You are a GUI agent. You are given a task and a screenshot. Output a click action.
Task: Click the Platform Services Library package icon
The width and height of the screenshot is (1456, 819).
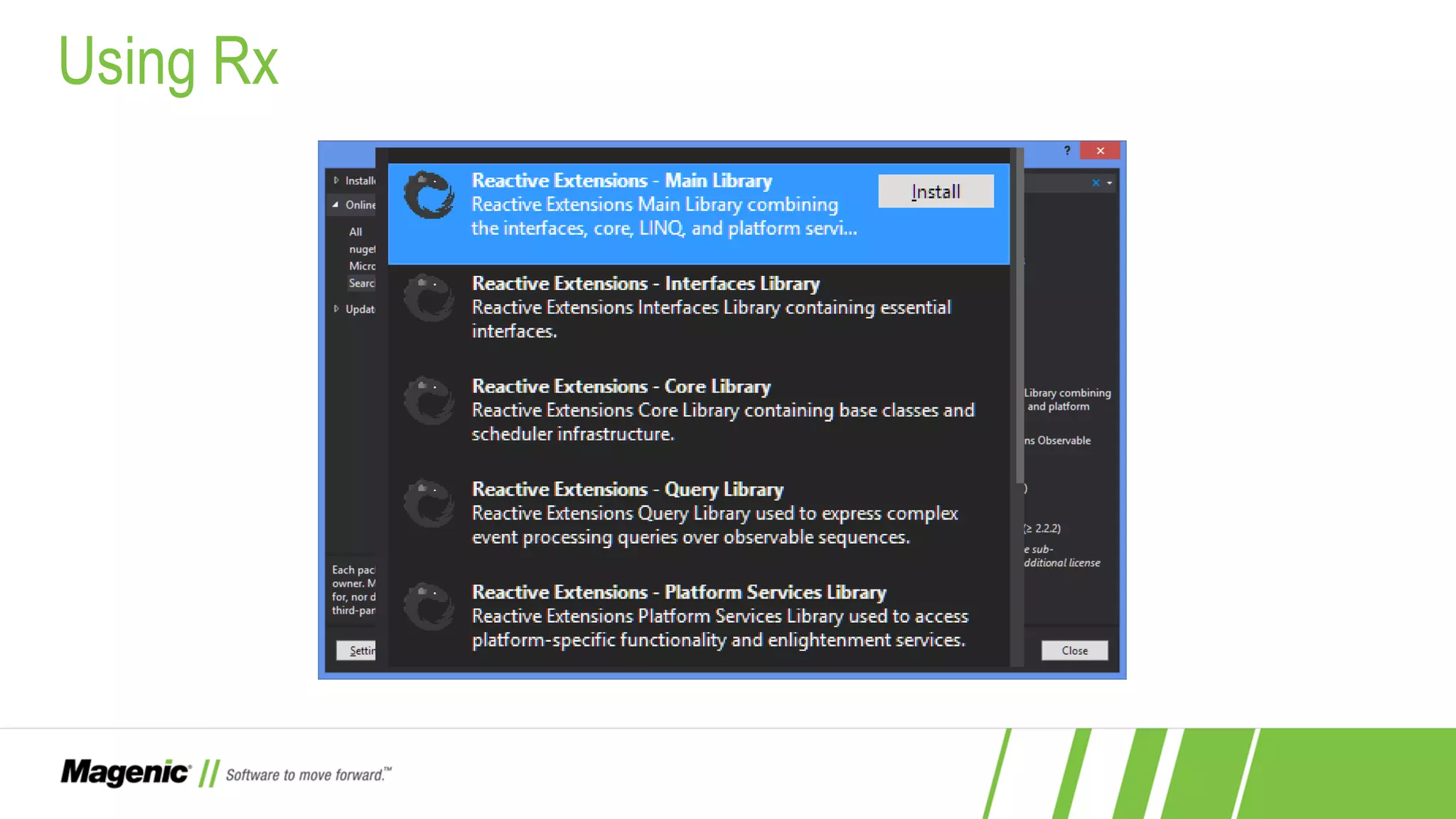pos(429,607)
